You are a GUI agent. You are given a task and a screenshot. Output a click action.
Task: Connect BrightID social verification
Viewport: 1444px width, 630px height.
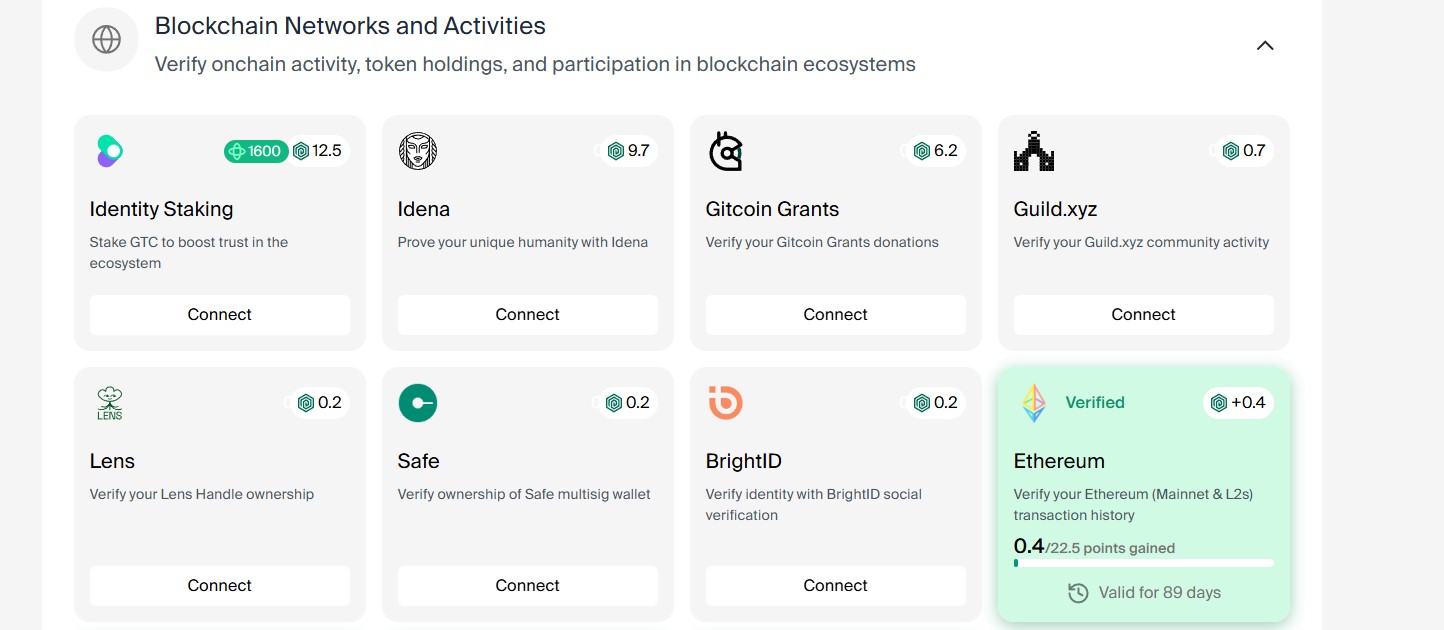click(x=836, y=585)
